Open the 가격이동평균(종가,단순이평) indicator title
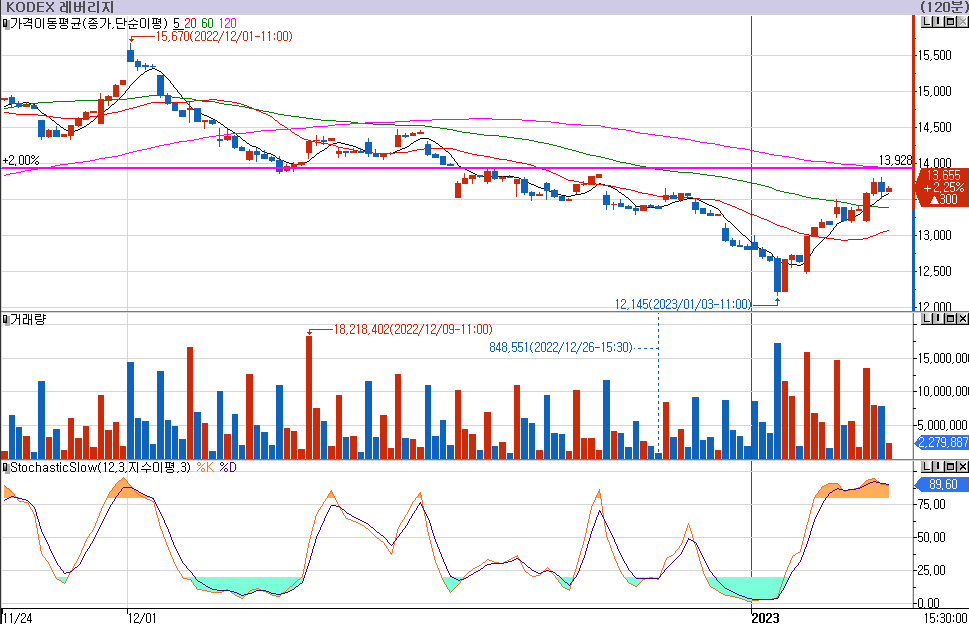The image size is (969, 624). [89, 23]
